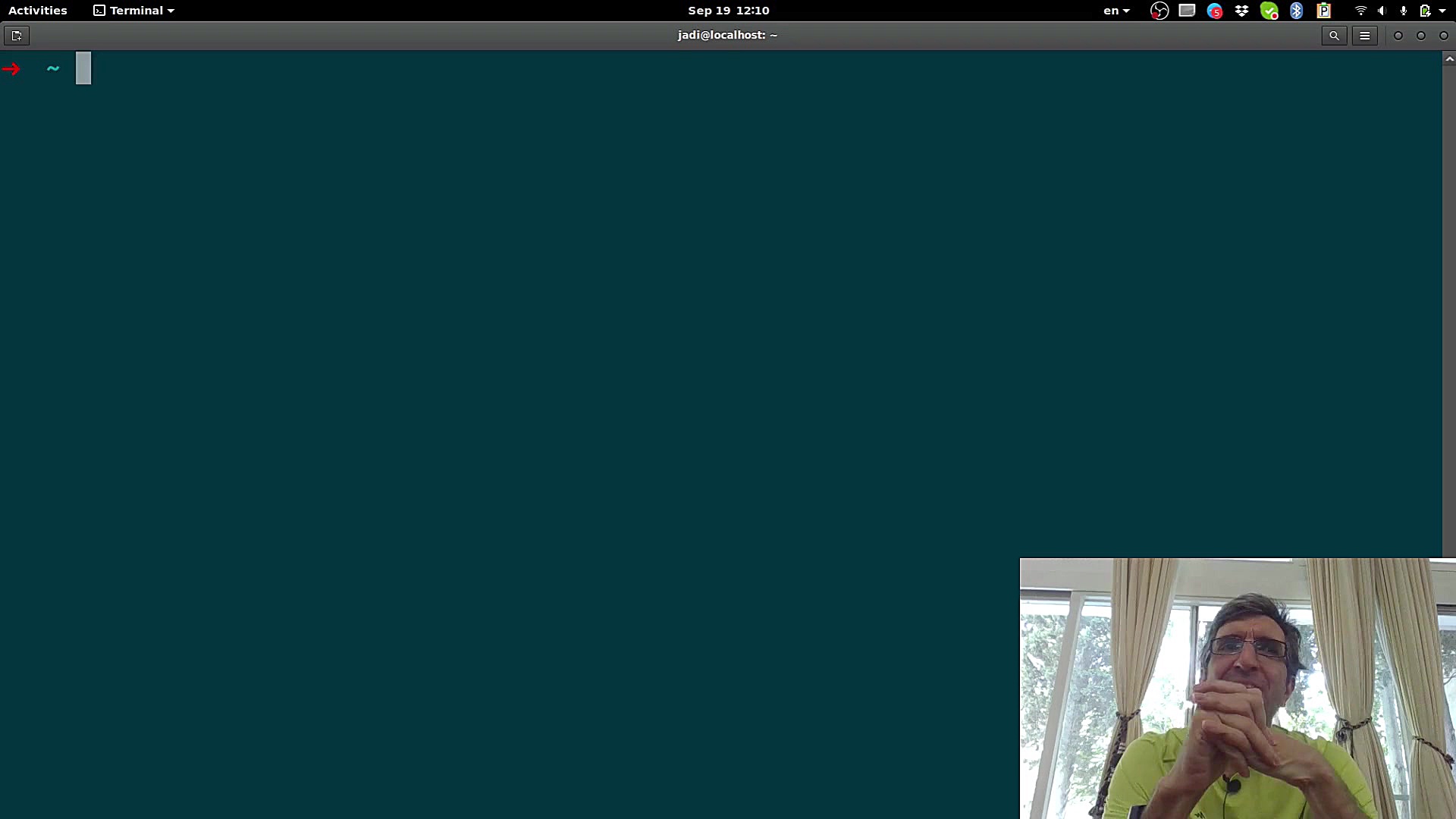1456x819 pixels.
Task: Open the Telegram icon with badge 5
Action: [1214, 11]
